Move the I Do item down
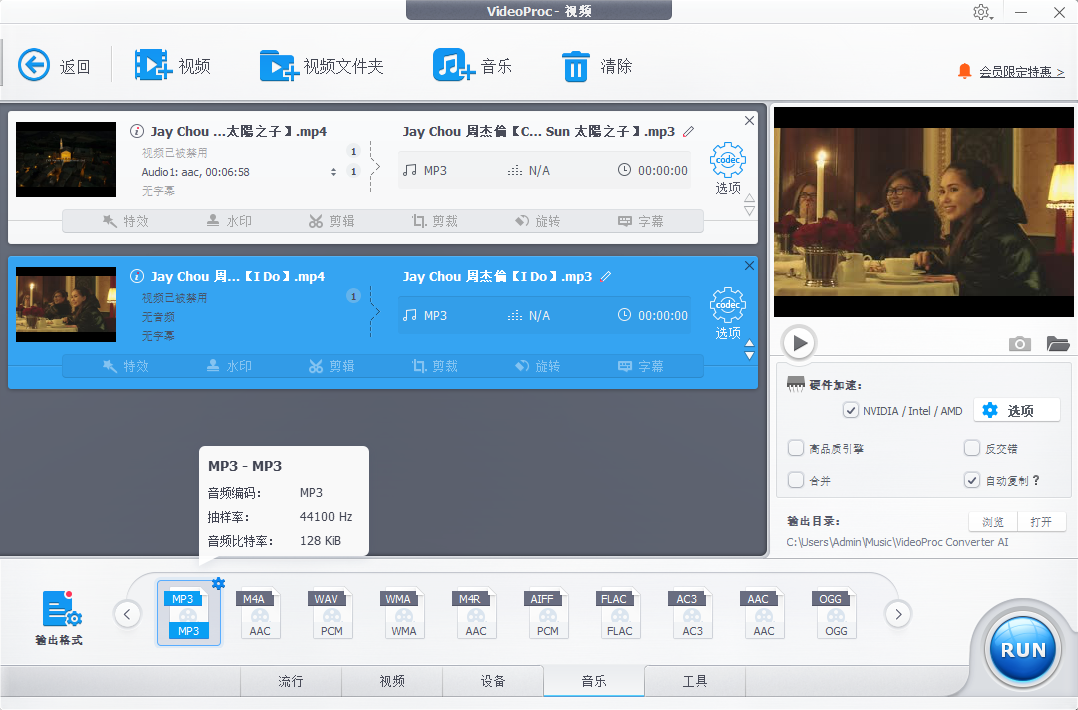This screenshot has height=710, width=1078. coord(749,355)
